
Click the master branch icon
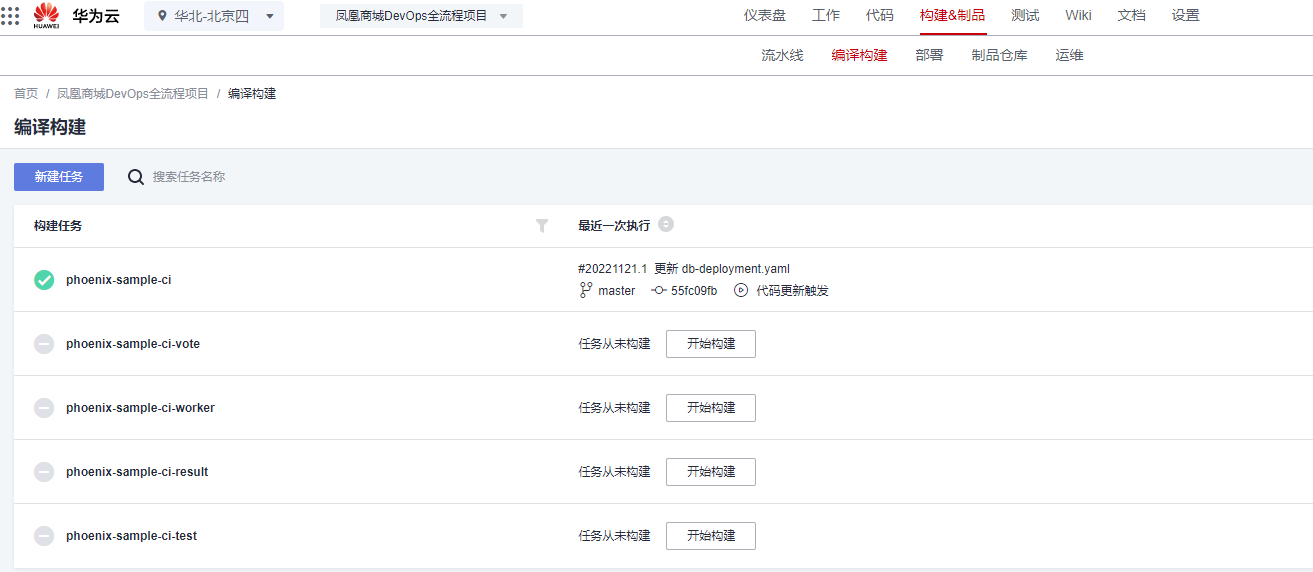coord(586,290)
